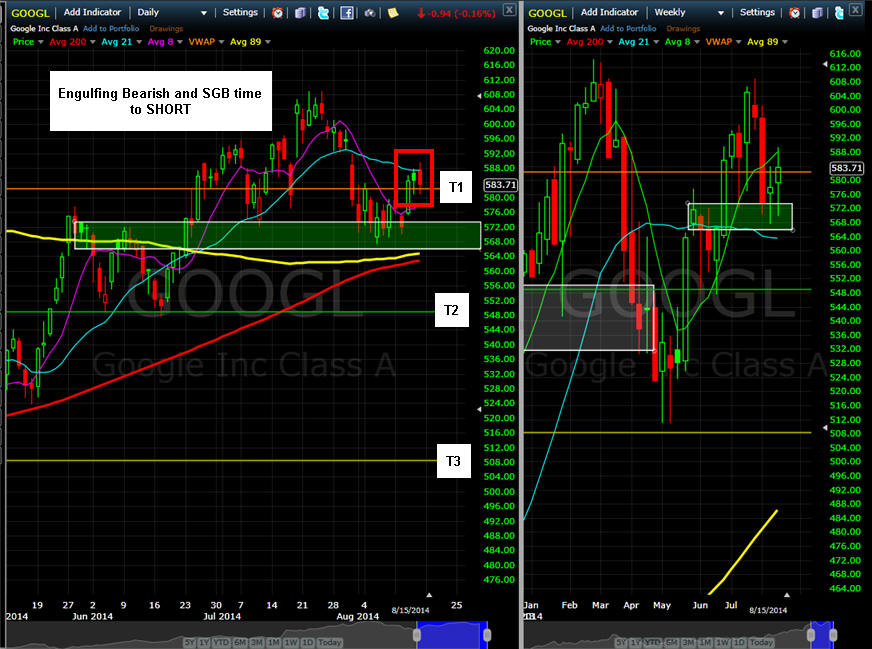872x649 pixels.
Task: Expand Avg 89 options in Weekly chart
Action: (x=785, y=42)
